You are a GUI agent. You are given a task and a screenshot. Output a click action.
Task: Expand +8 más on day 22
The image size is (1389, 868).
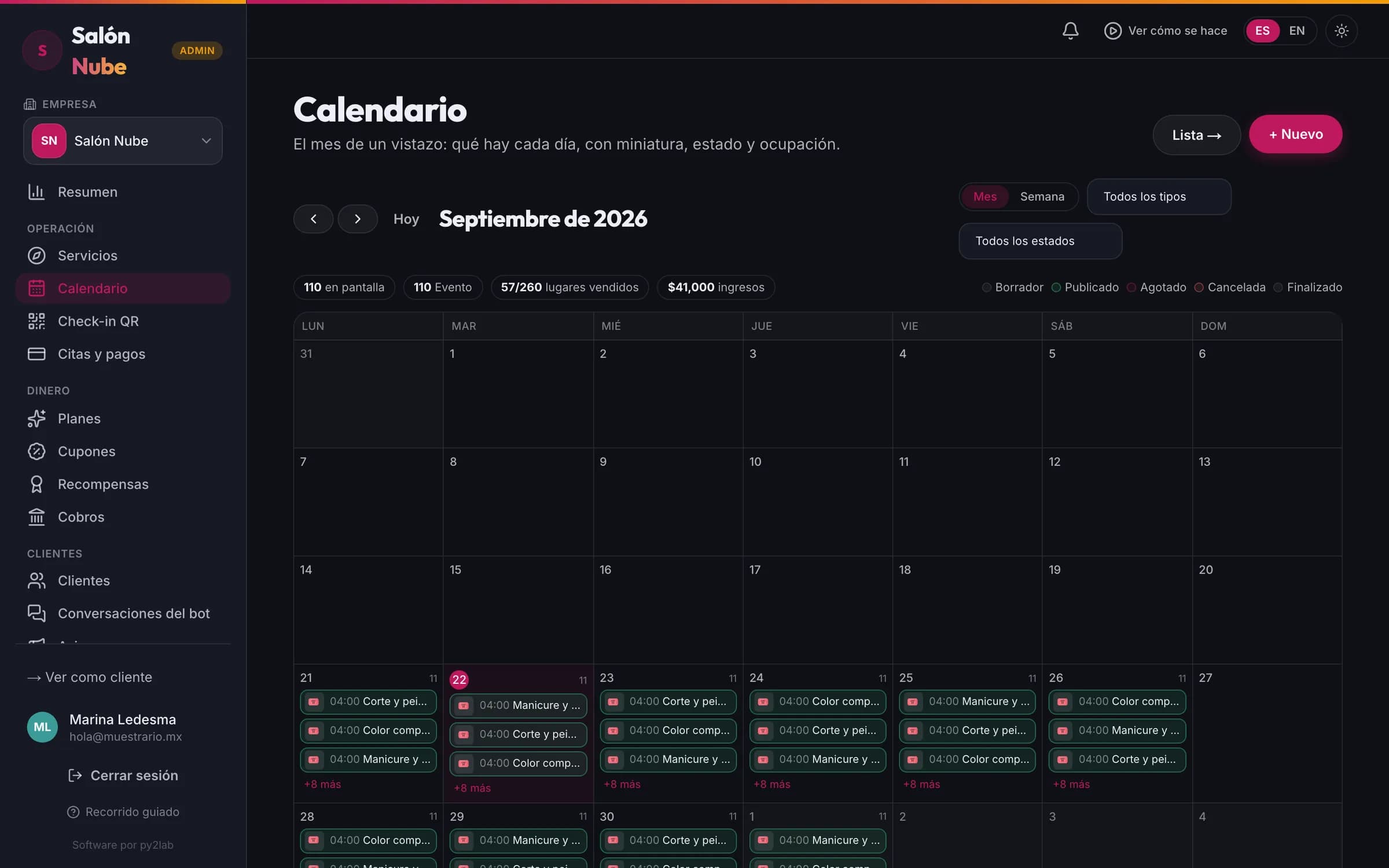coord(472,788)
